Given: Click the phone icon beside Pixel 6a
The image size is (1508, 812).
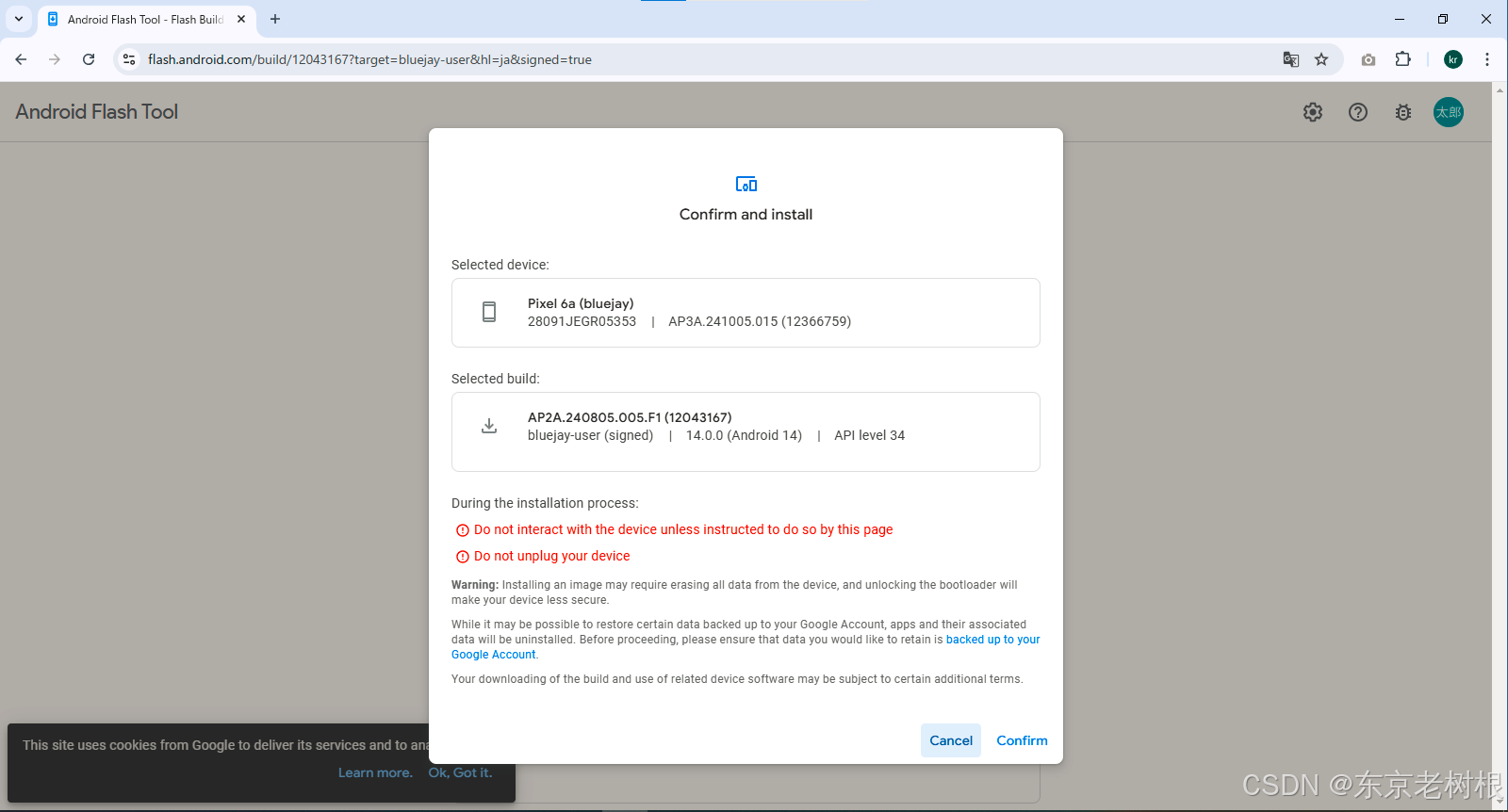Looking at the screenshot, I should pos(489,312).
